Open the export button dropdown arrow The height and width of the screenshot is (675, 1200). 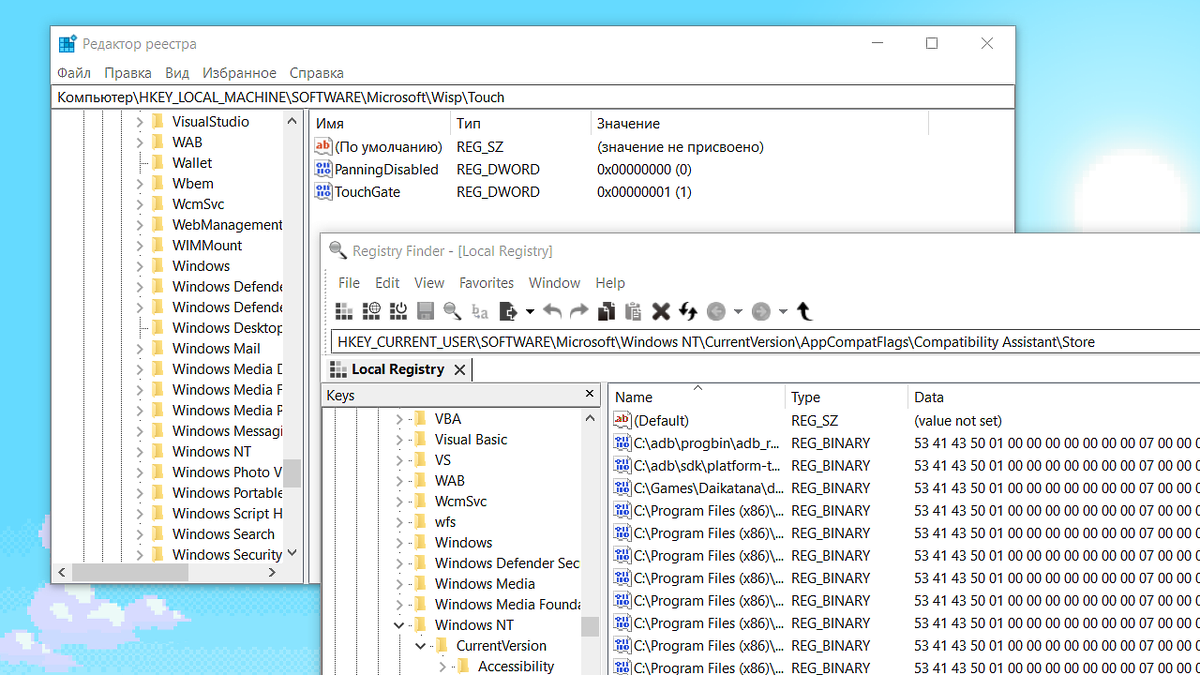tap(530, 312)
